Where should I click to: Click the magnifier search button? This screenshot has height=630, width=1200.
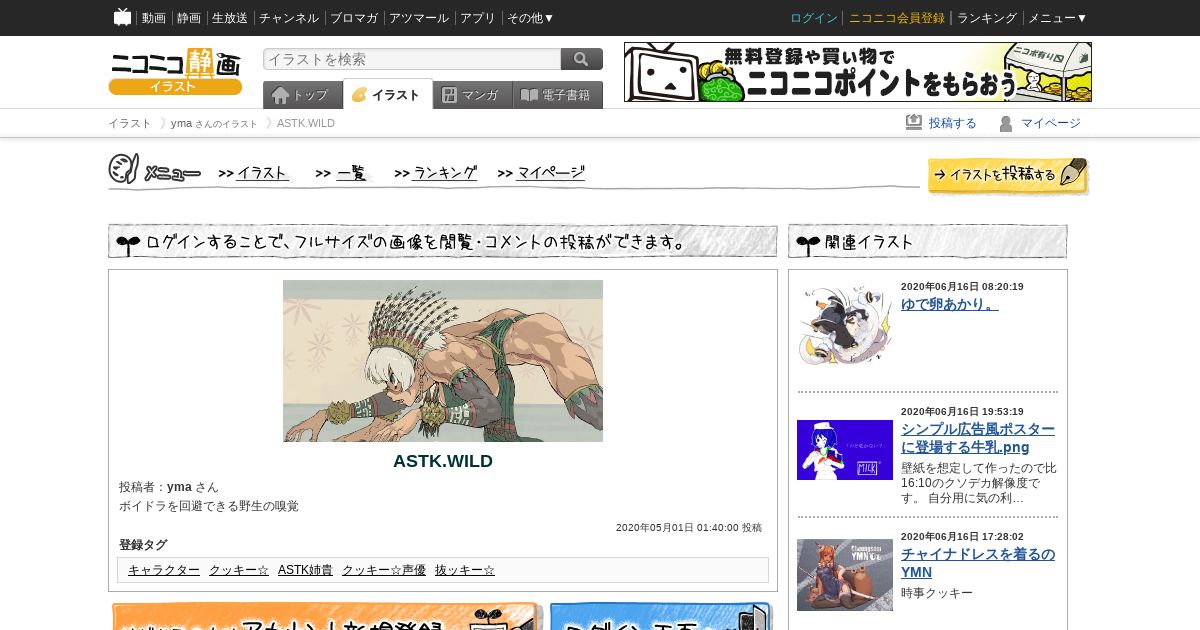point(582,59)
